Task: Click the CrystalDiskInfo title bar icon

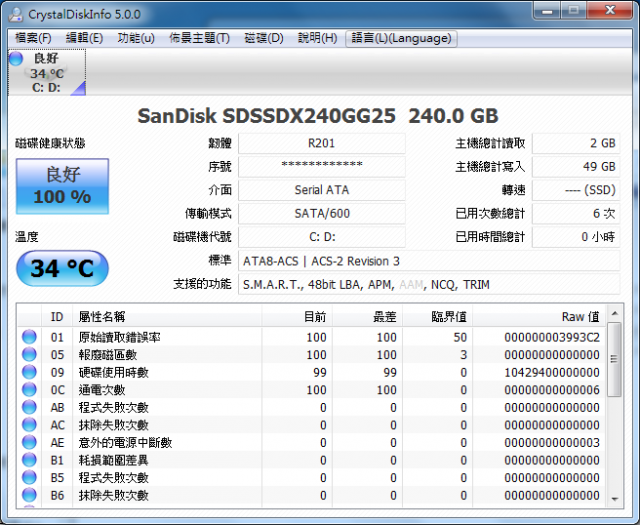Action: click(16, 14)
